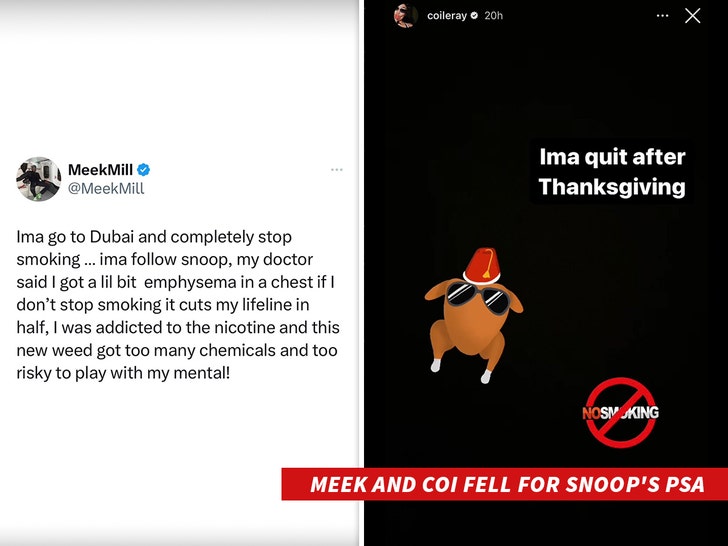Open the story's three-dot more menu
Screen dimensions: 728x546
coord(663,16)
